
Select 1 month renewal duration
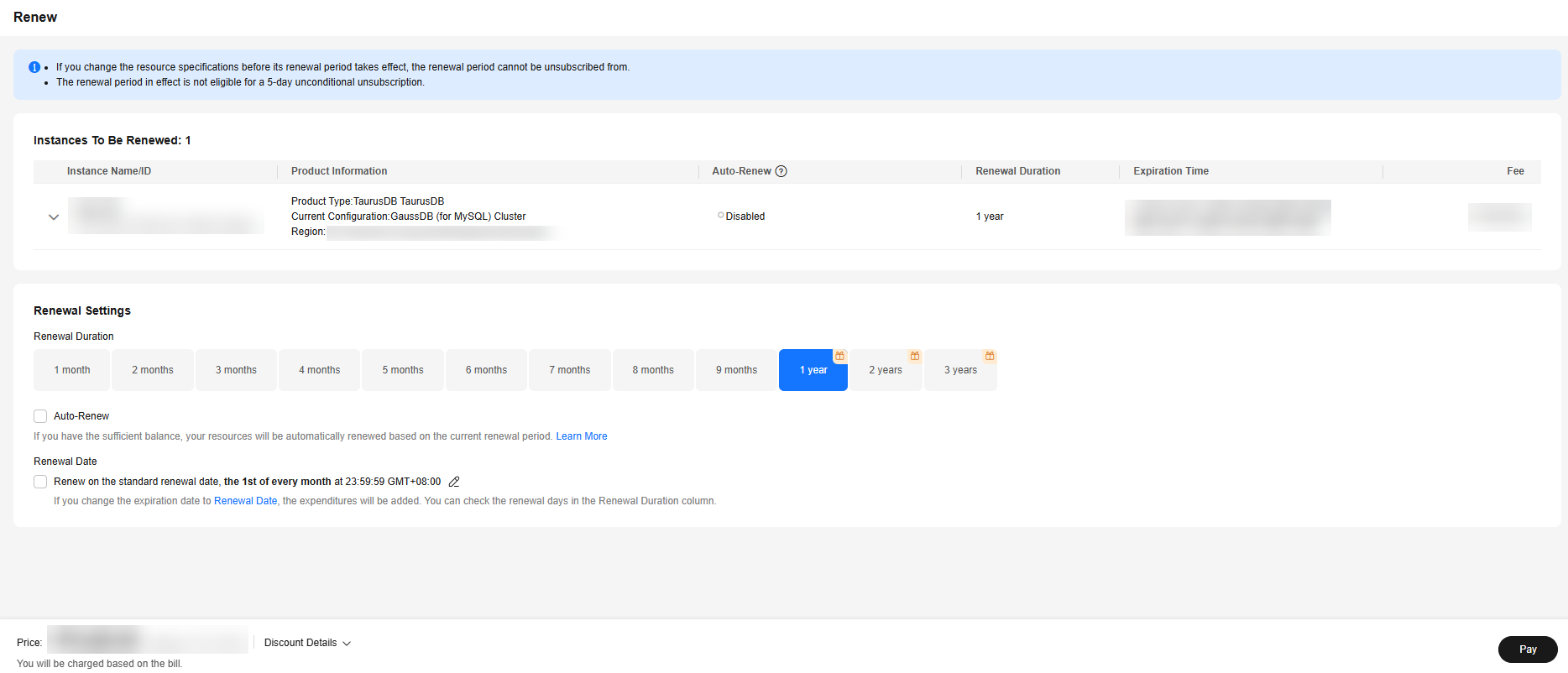pos(72,370)
